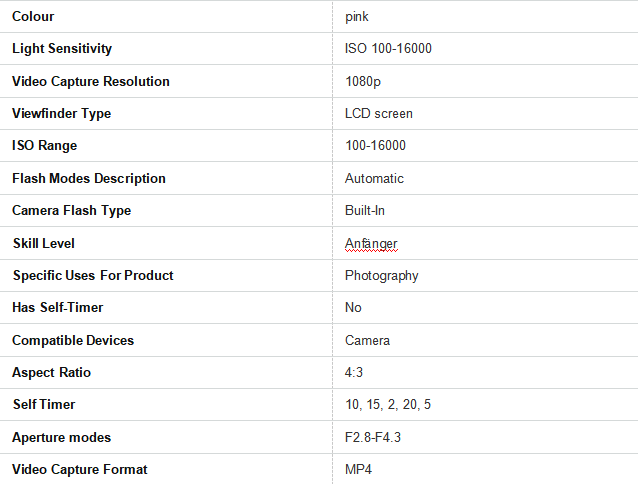Select the 'Automatic' flash mode value

click(x=374, y=178)
